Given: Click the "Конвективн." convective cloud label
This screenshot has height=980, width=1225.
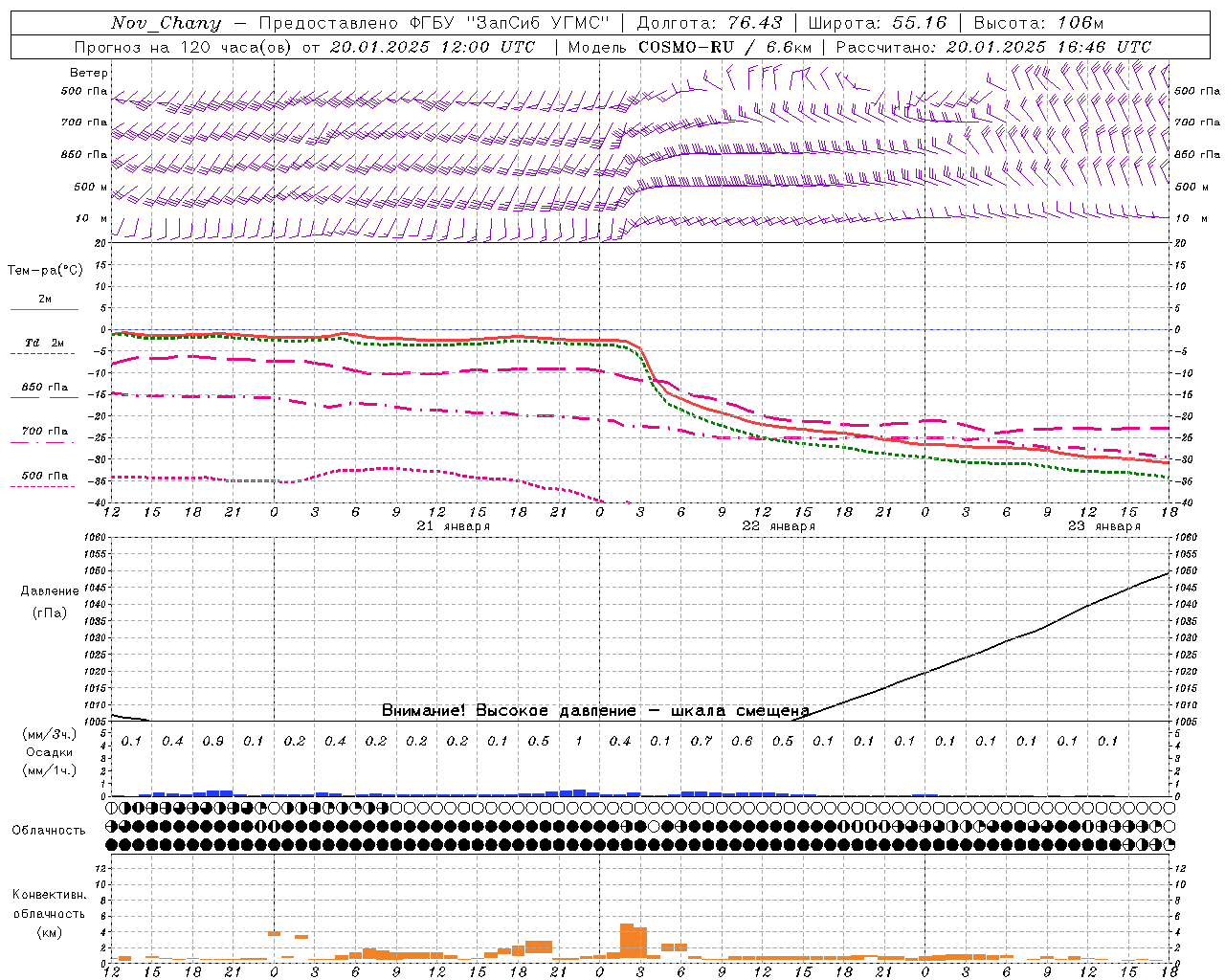Looking at the screenshot, I should pos(49,894).
